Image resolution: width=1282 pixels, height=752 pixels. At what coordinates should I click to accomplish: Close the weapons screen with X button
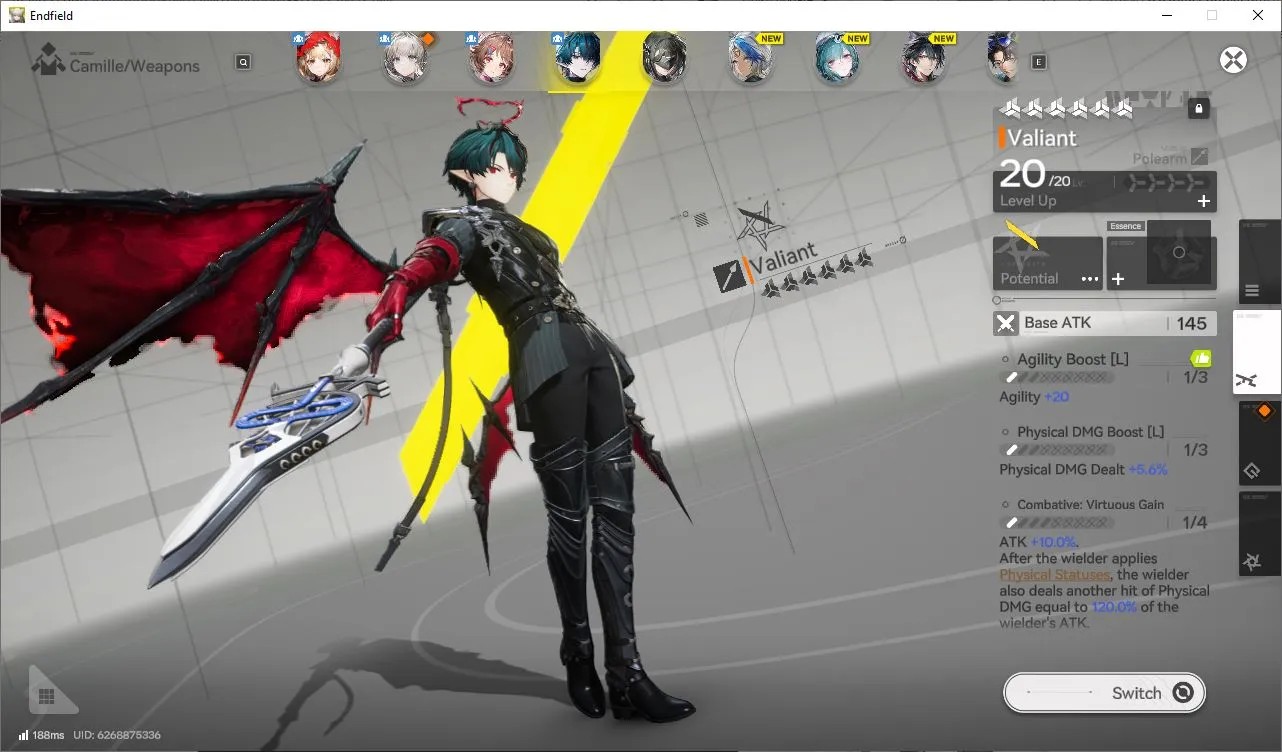(1234, 60)
